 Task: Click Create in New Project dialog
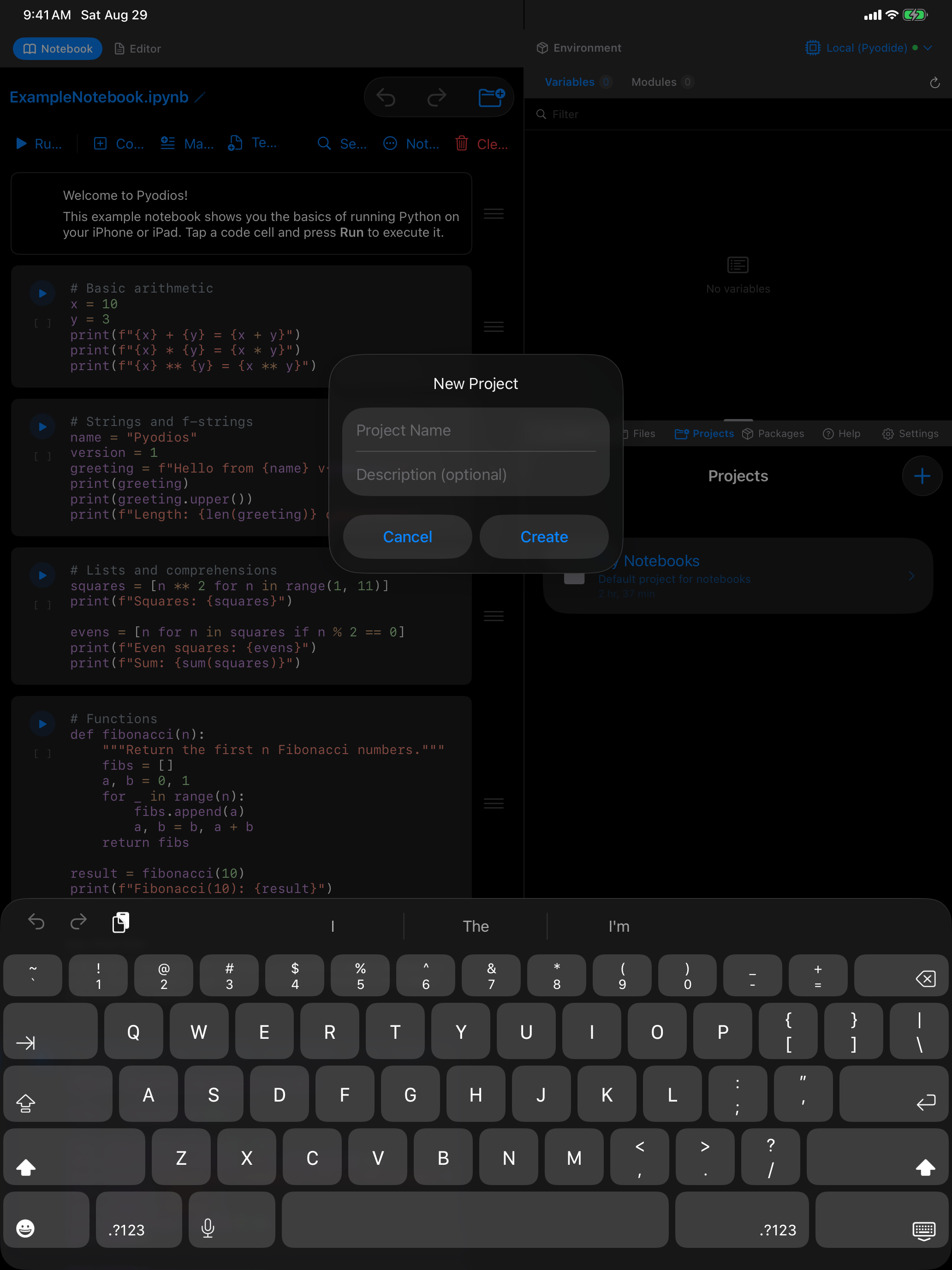pyautogui.click(x=544, y=537)
